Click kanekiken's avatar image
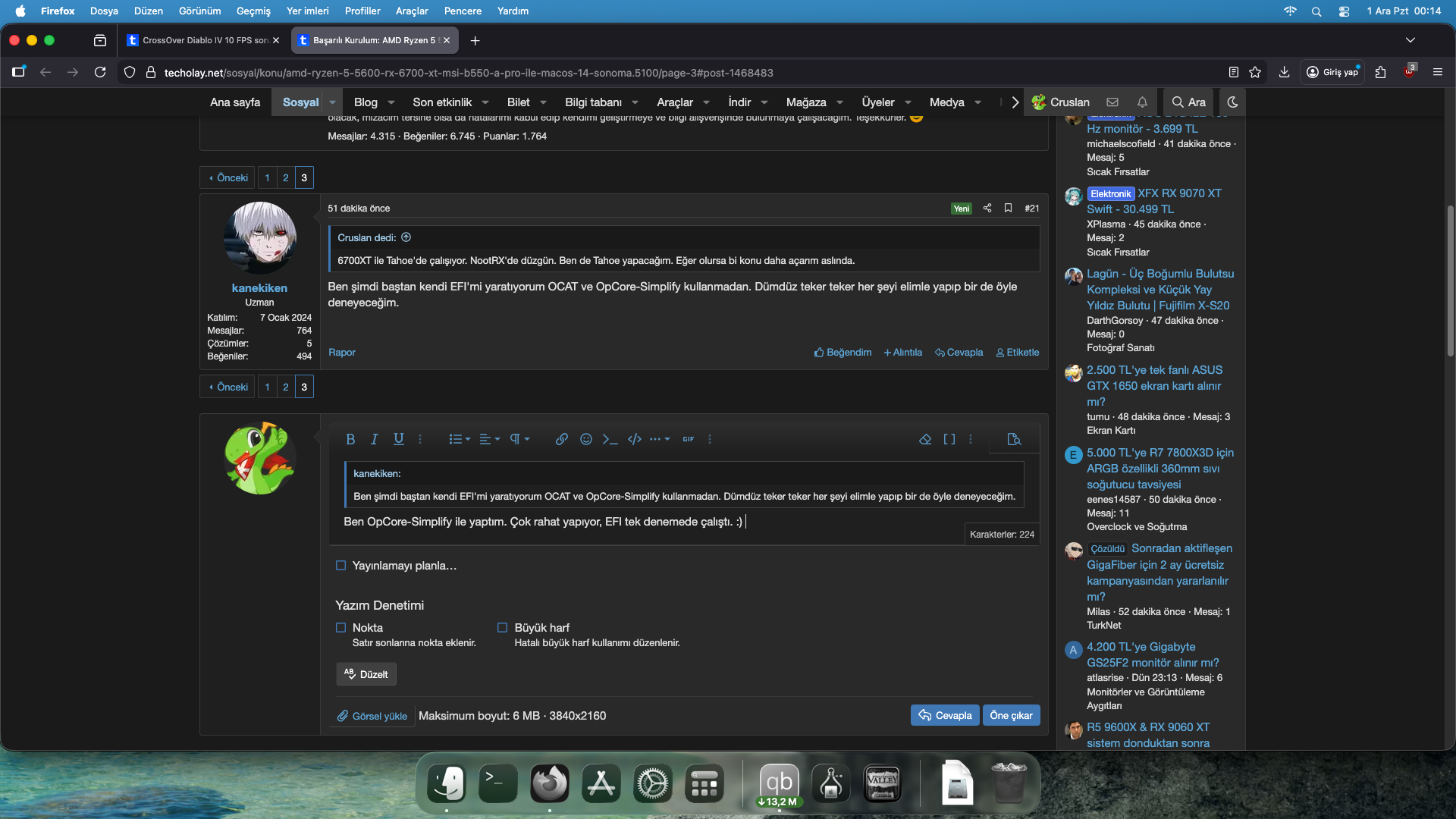The image size is (1456, 819). pos(259,237)
